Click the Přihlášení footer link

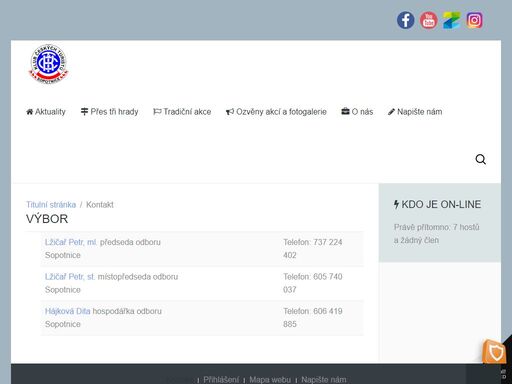coord(221,380)
